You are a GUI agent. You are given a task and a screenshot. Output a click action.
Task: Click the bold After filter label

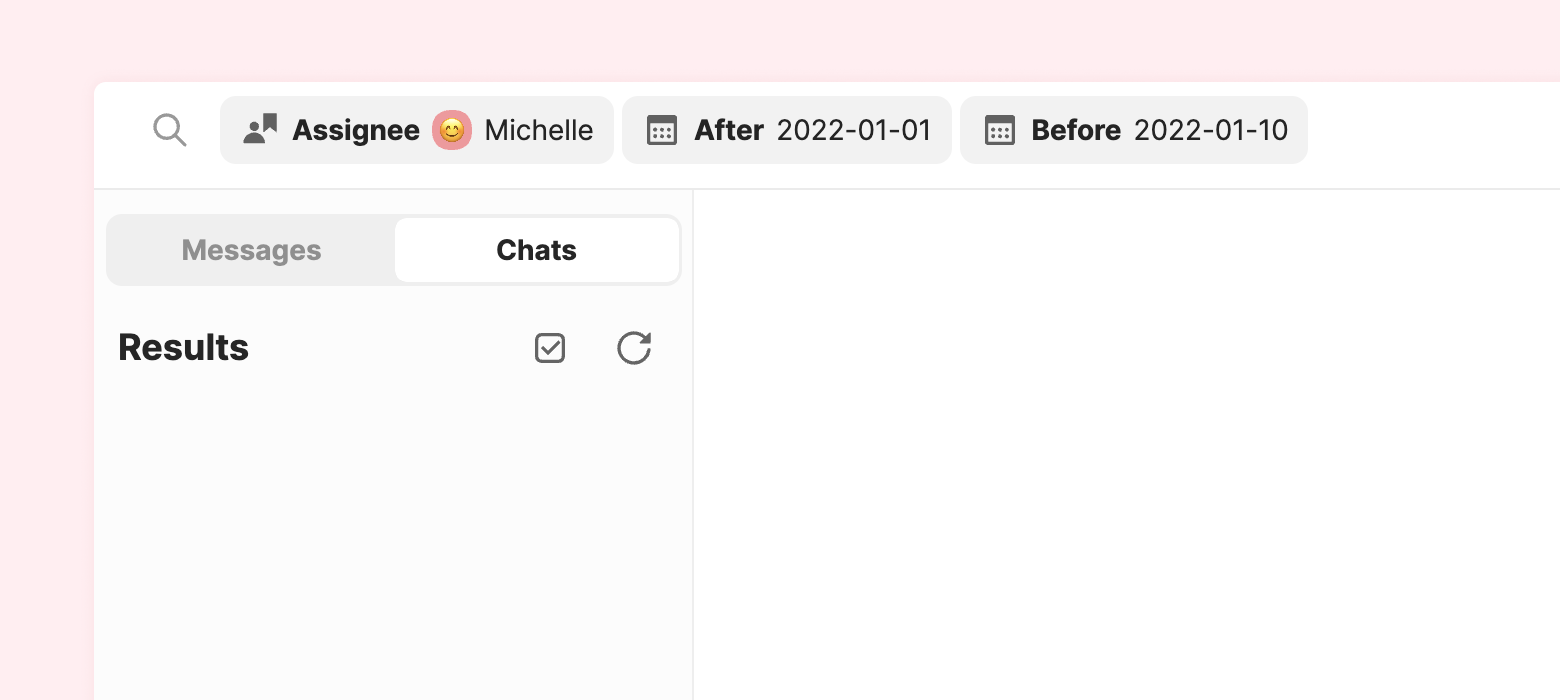tap(729, 130)
